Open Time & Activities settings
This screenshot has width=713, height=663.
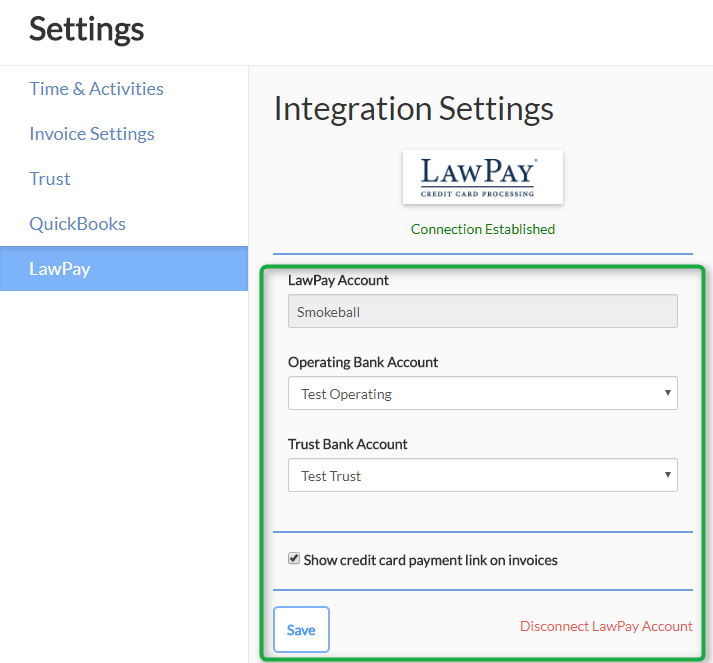pyautogui.click(x=96, y=89)
